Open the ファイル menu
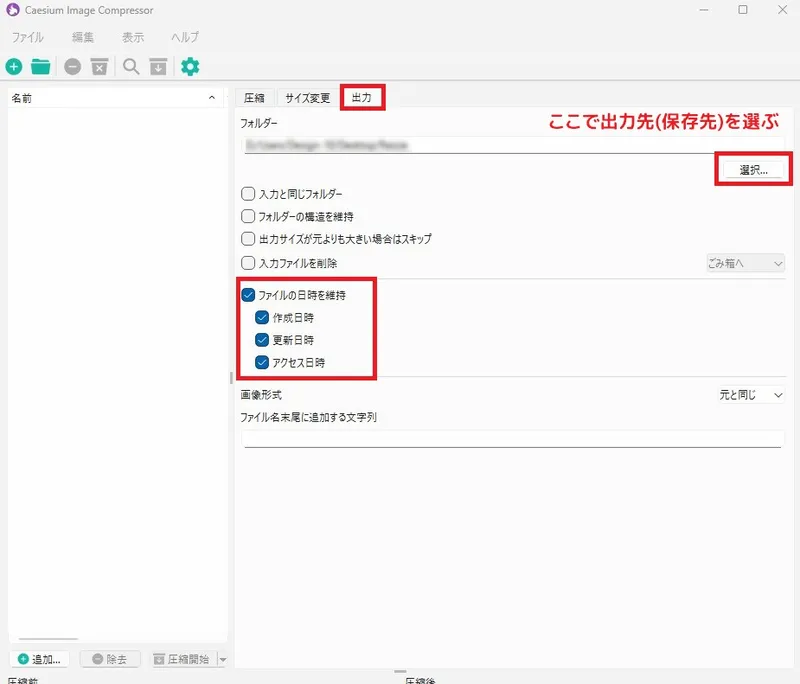Screen dimensions: 800x684 point(28,37)
